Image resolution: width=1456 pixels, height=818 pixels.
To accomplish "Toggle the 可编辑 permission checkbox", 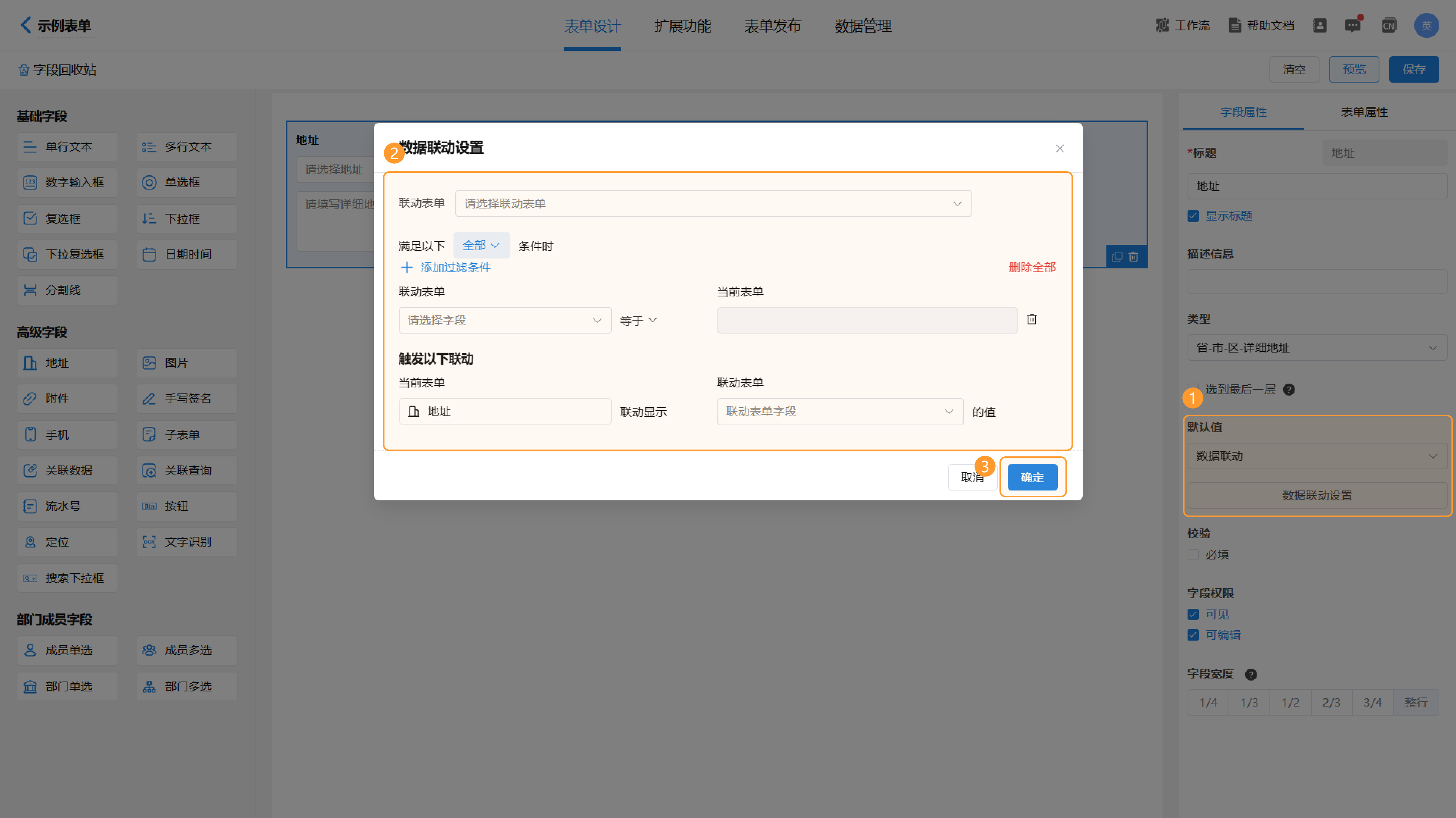I will click(x=1193, y=635).
